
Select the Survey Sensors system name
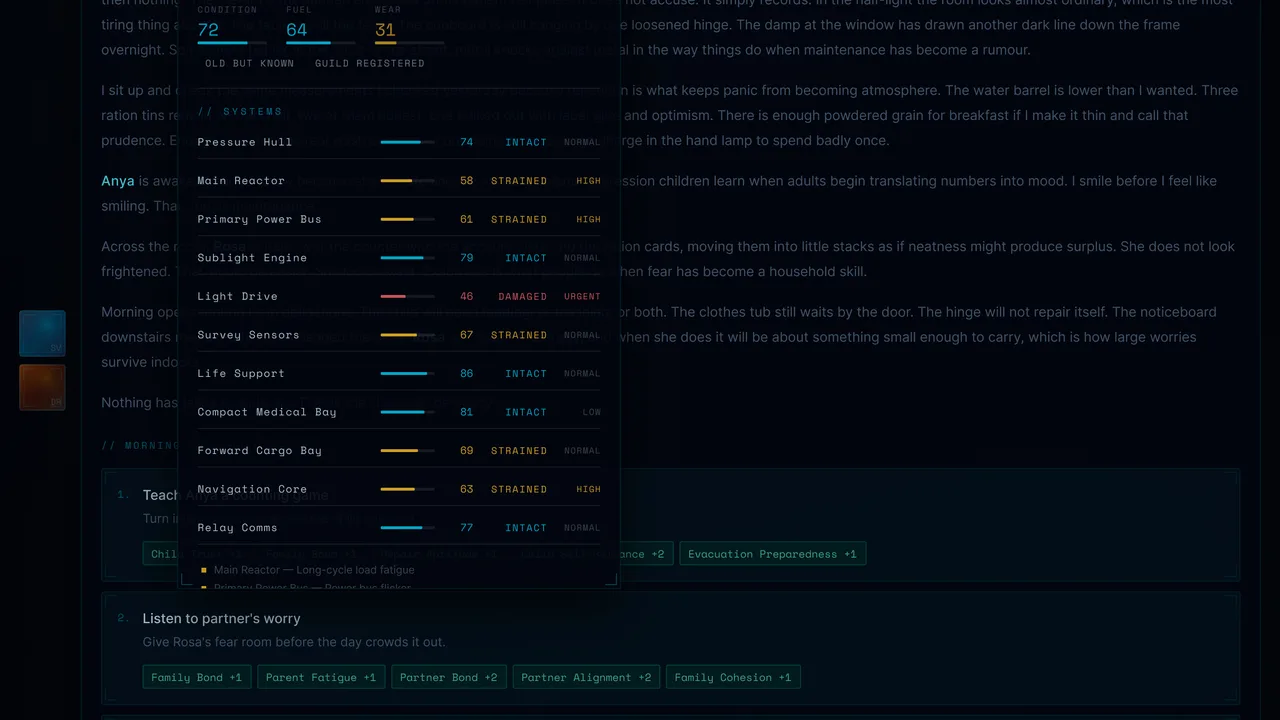248,335
